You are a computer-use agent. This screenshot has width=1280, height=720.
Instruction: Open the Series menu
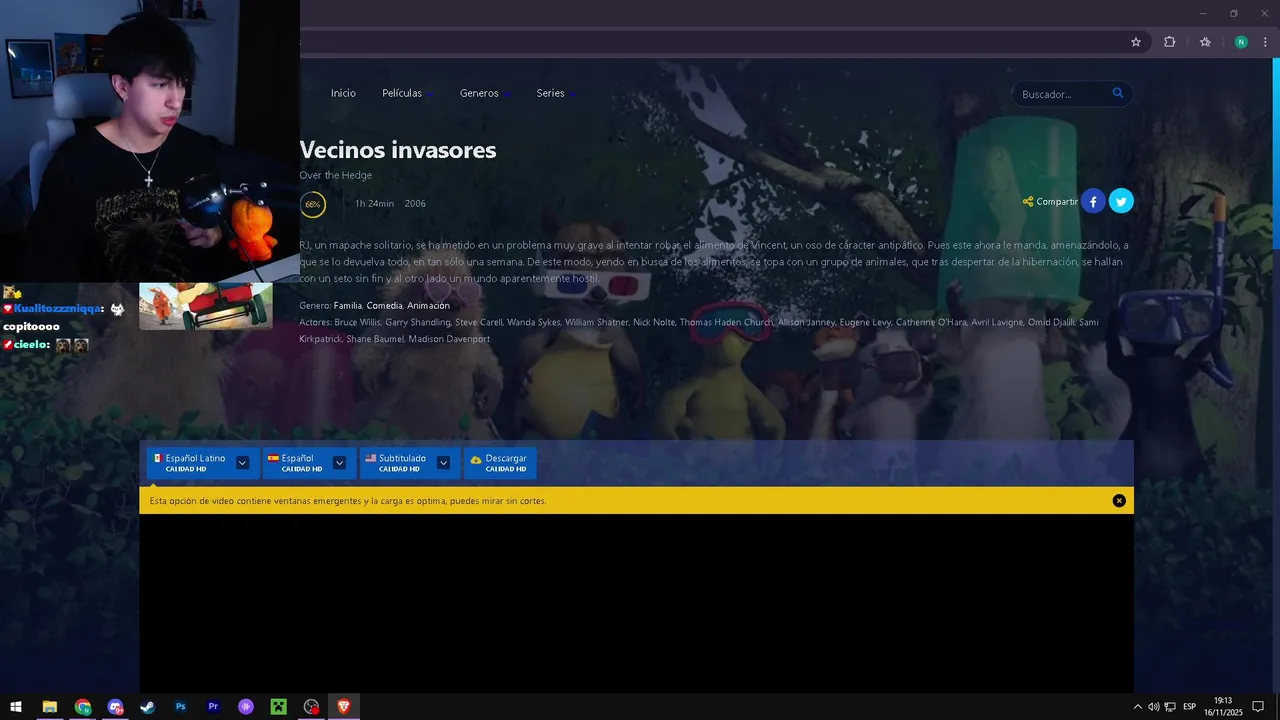click(x=551, y=93)
